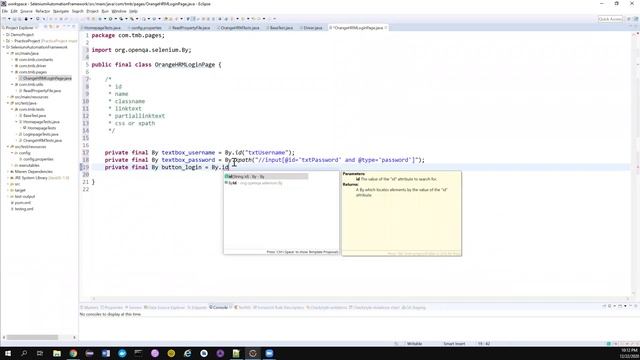640x360 pixels.
Task: Switch to the HomepageTests.java editor tab
Action: (102, 28)
